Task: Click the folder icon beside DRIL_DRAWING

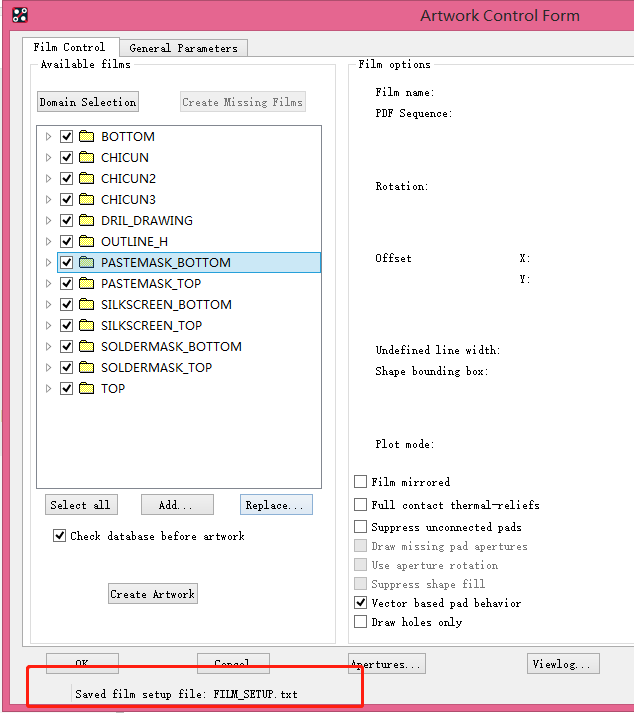Action: [86, 220]
